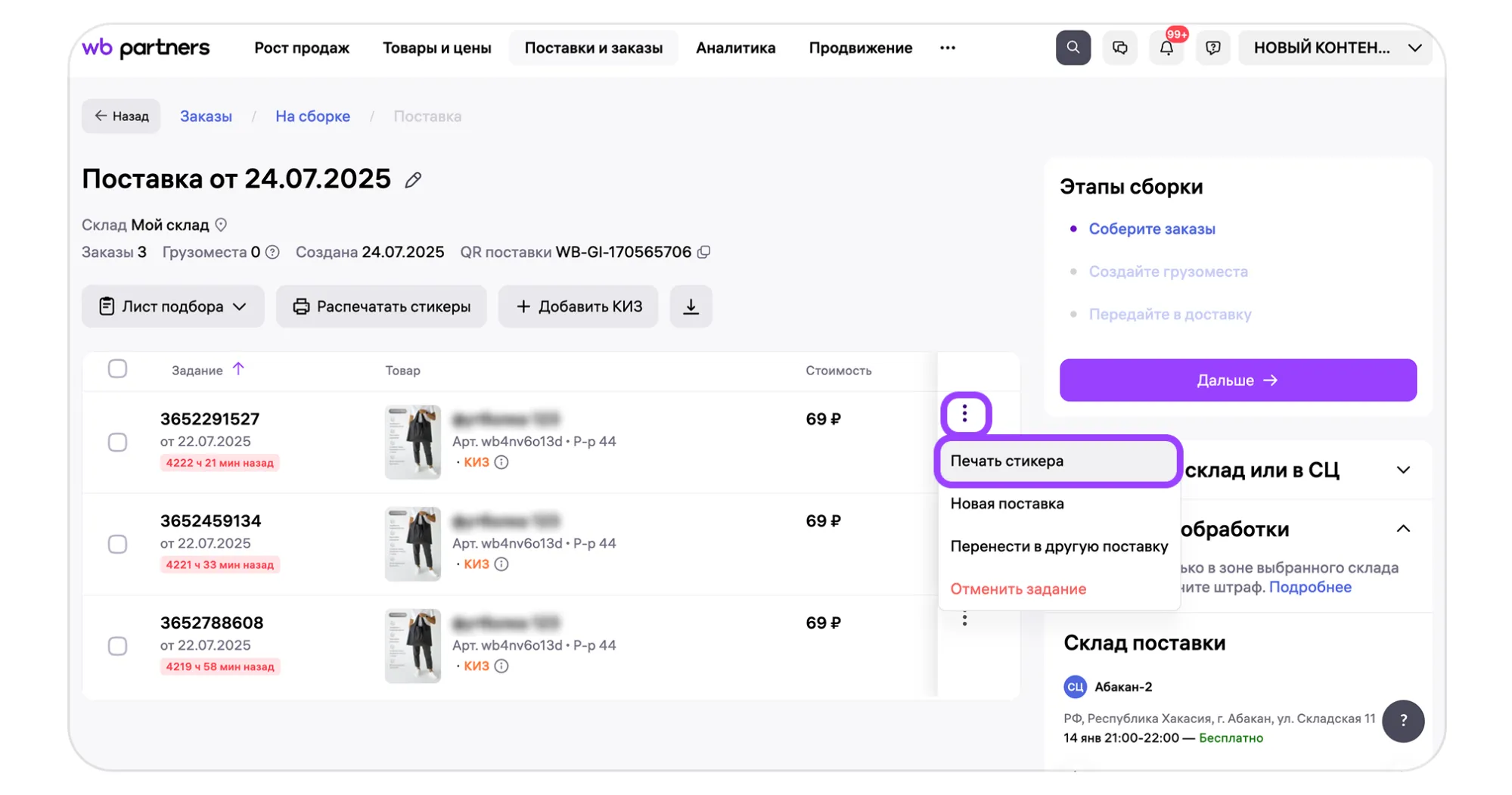This screenshot has width=1512, height=795.
Task: Open product thumbnail of order 3652459134
Action: [413, 544]
